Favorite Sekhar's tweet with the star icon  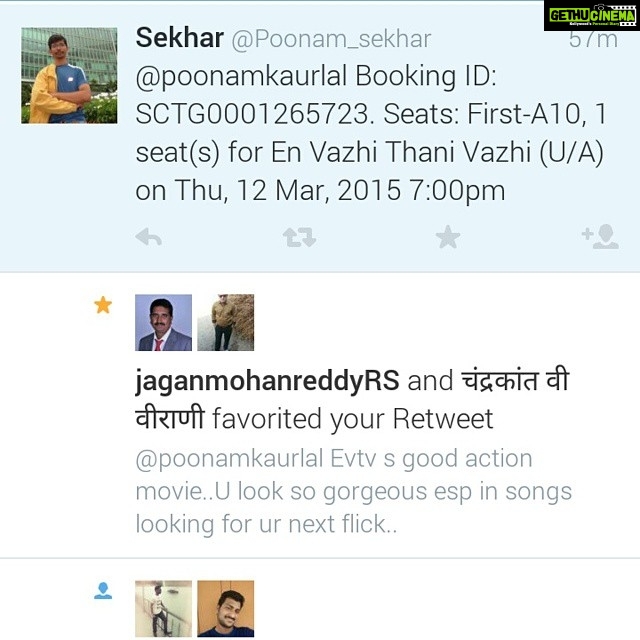coord(448,237)
